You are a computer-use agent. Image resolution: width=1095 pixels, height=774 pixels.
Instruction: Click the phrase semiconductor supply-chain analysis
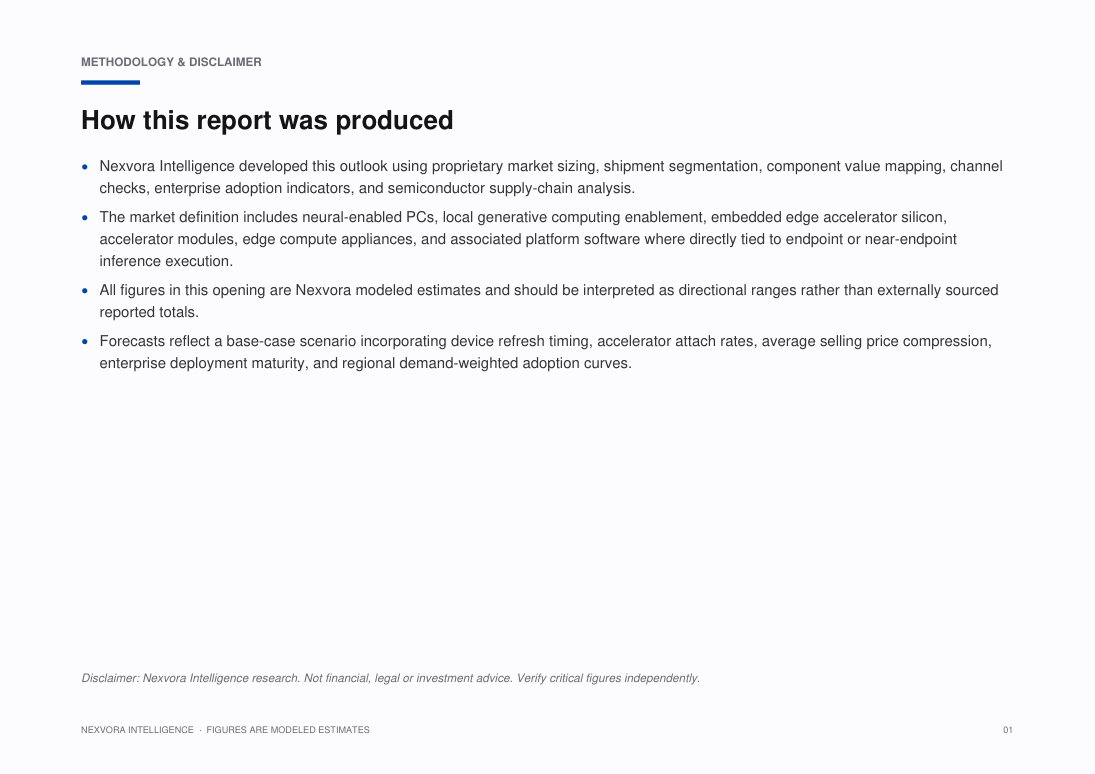tap(510, 188)
